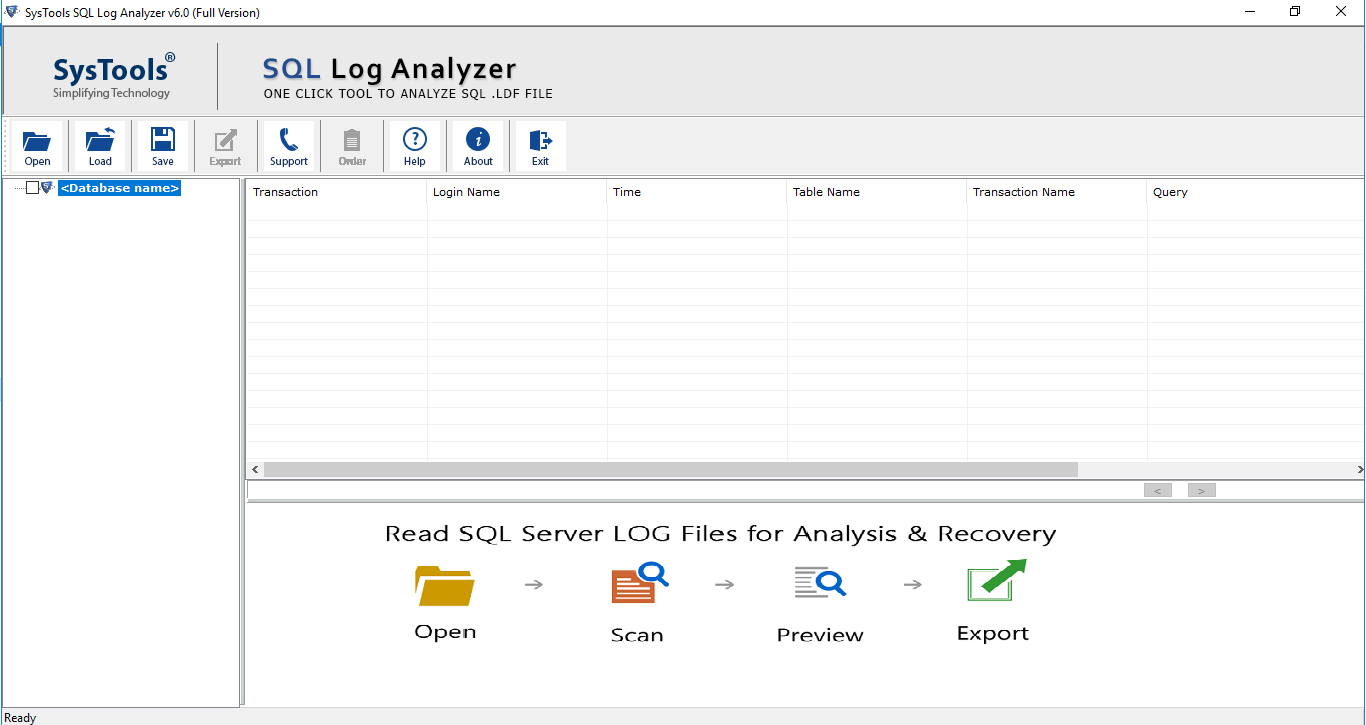Click the Save floppy disk icon
Screen dimensions: 1366x725
point(163,146)
